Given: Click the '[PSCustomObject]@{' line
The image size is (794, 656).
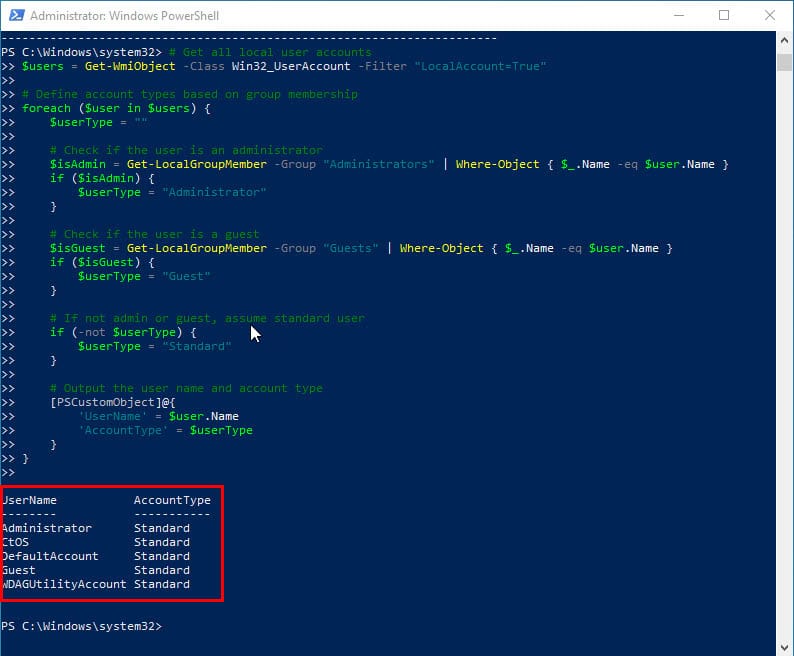Looking at the screenshot, I should coord(113,402).
